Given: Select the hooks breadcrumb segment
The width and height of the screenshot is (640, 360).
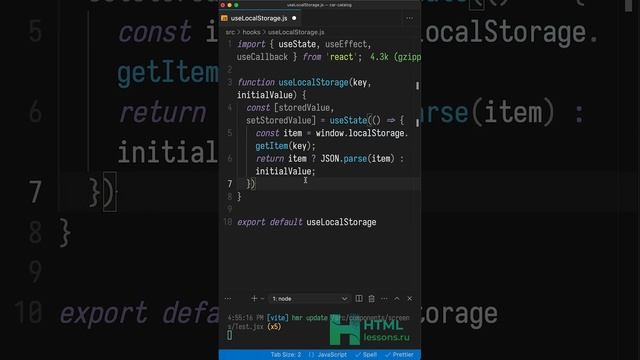Looking at the screenshot, I should point(251,32).
